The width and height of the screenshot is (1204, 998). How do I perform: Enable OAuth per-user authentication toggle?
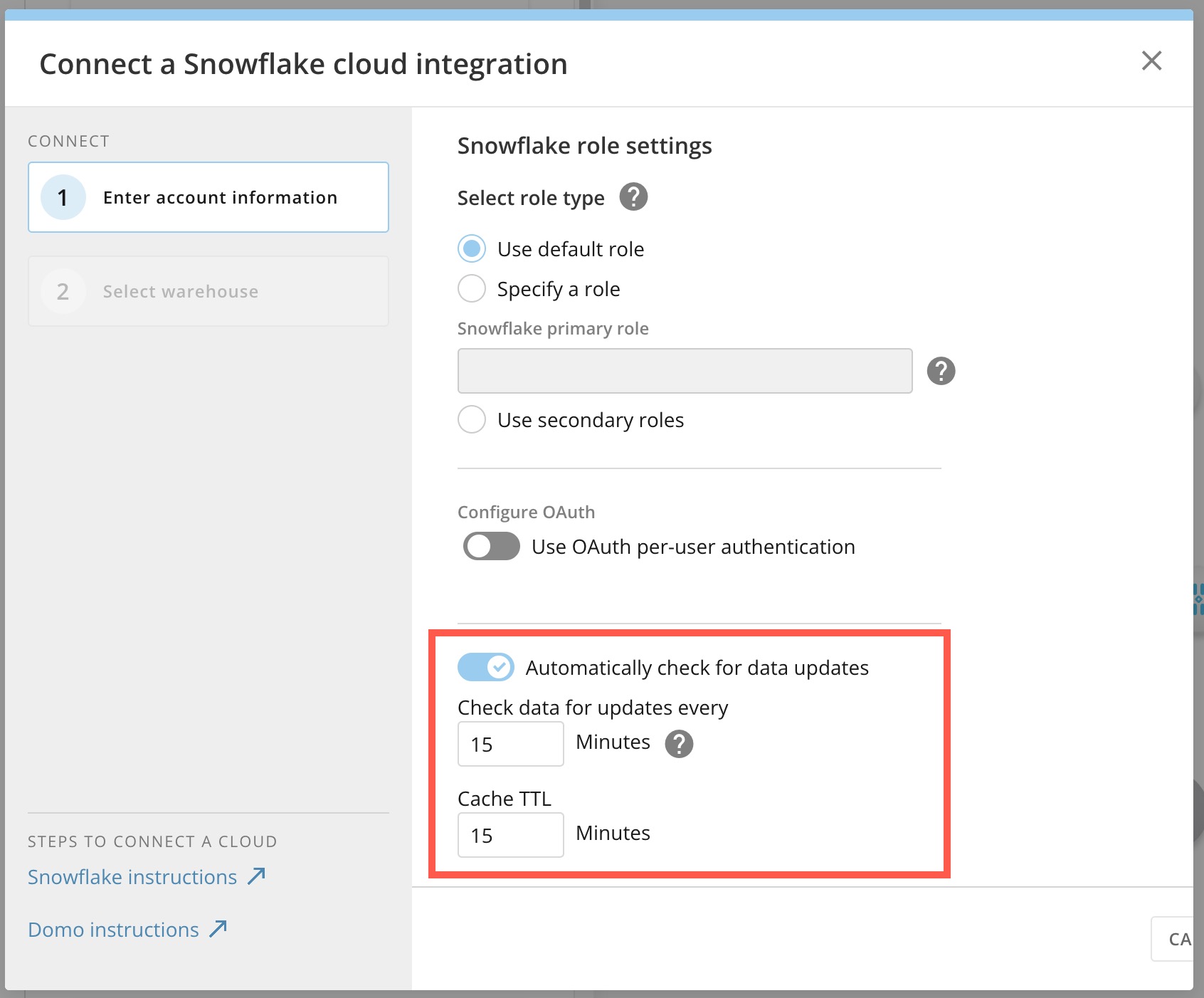pyautogui.click(x=491, y=547)
